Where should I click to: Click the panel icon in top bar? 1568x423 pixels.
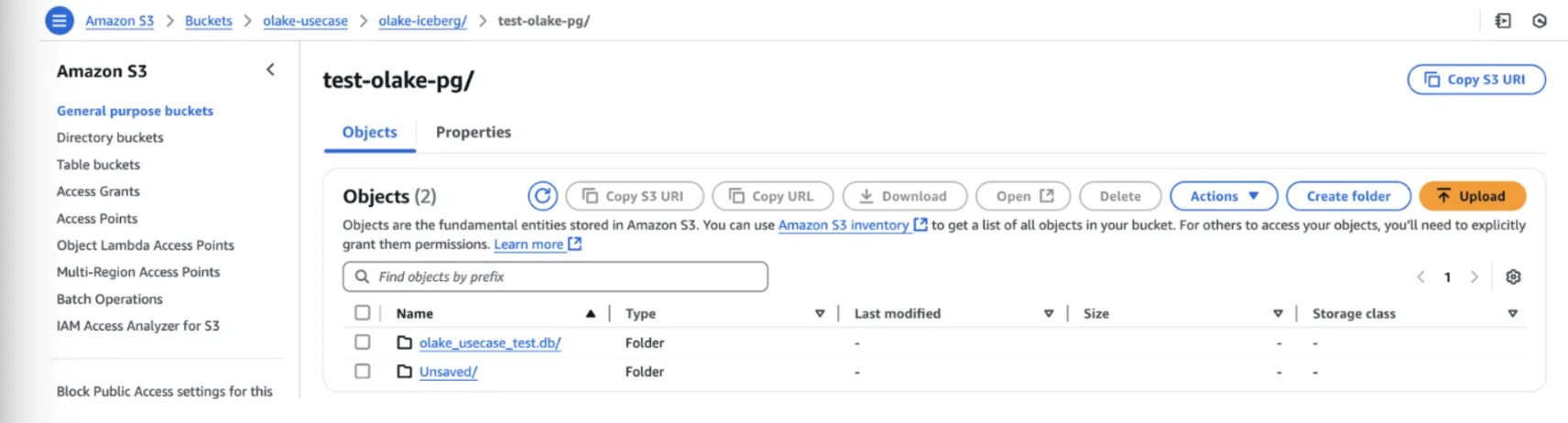1503,20
